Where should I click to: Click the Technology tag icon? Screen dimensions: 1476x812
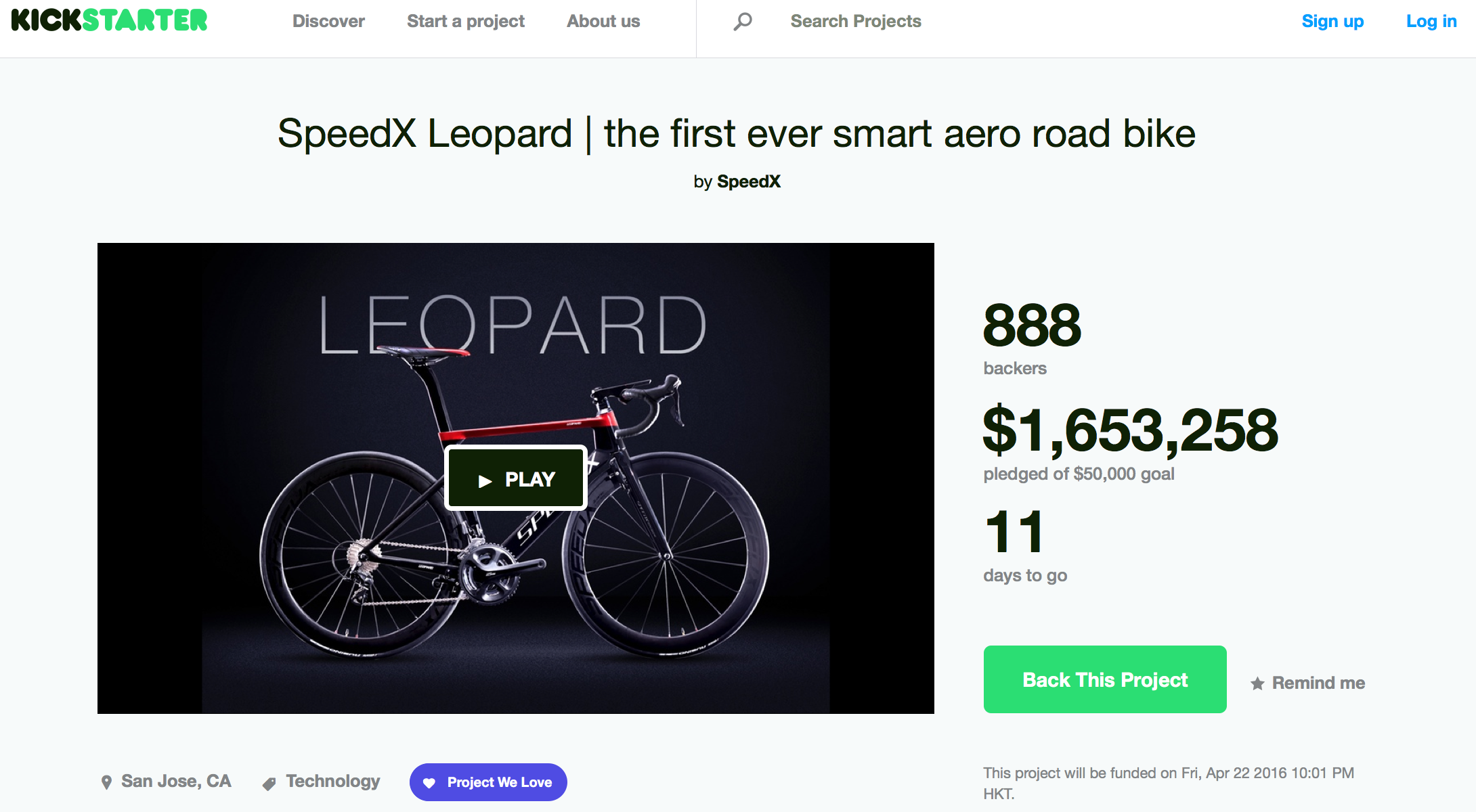point(269,784)
